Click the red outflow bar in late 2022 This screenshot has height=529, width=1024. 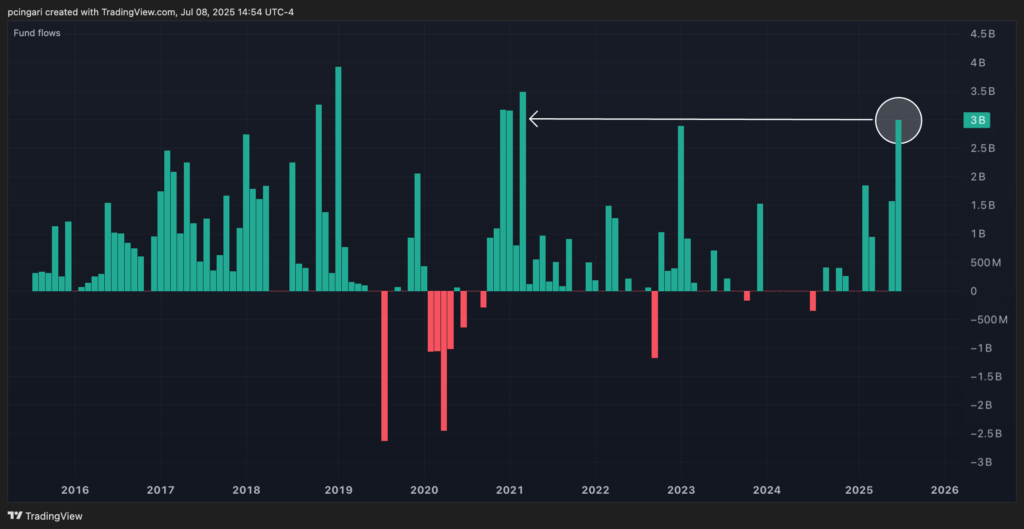point(655,324)
